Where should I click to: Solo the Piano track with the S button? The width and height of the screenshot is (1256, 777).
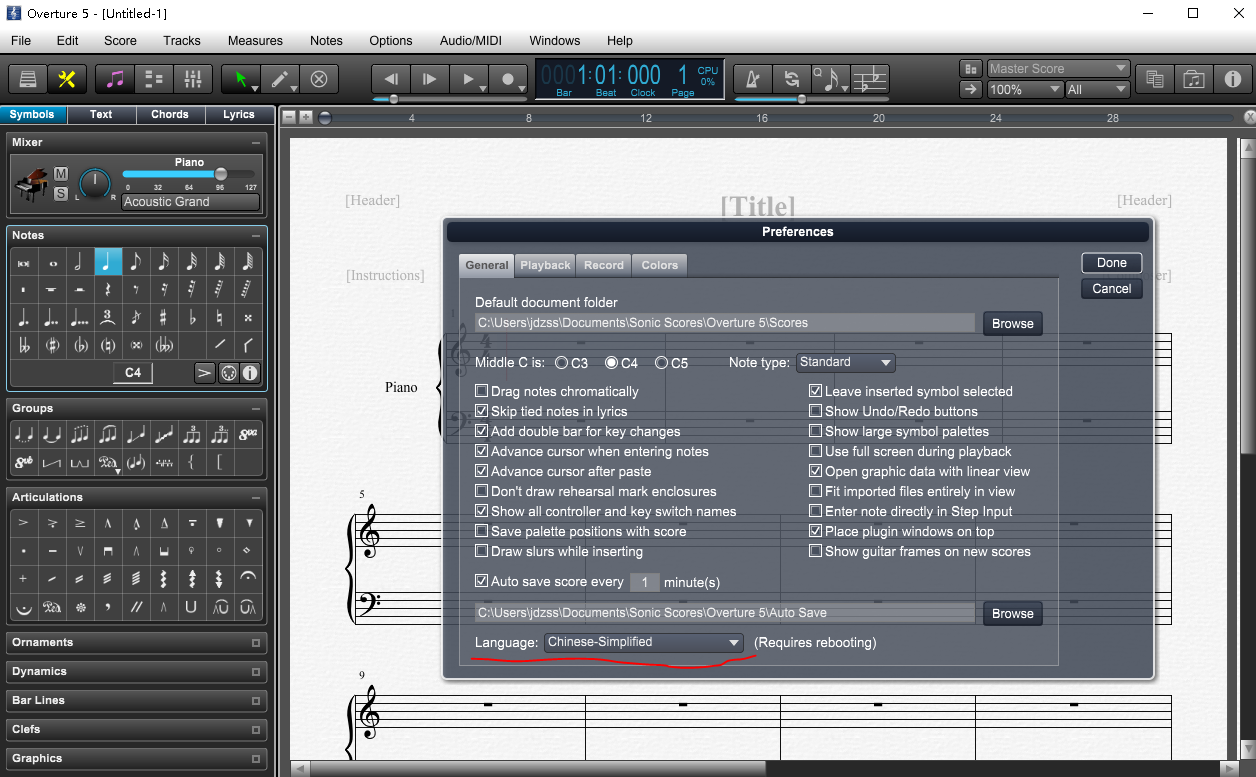[x=61, y=193]
